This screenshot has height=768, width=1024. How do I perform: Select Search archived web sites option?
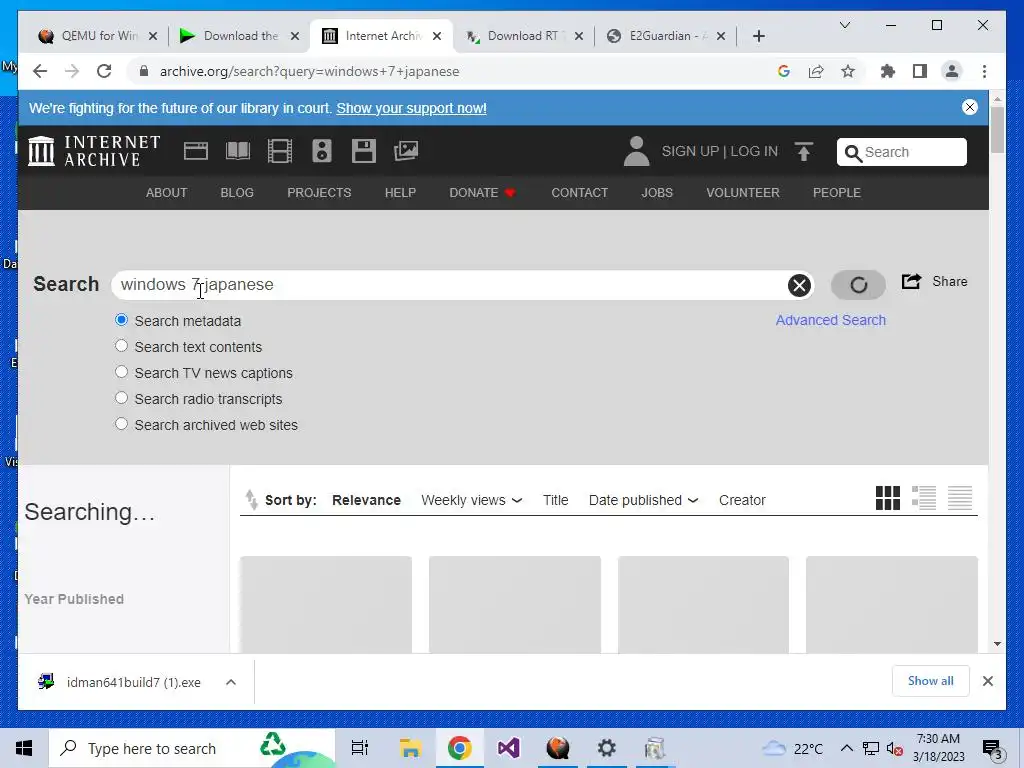coord(121,424)
